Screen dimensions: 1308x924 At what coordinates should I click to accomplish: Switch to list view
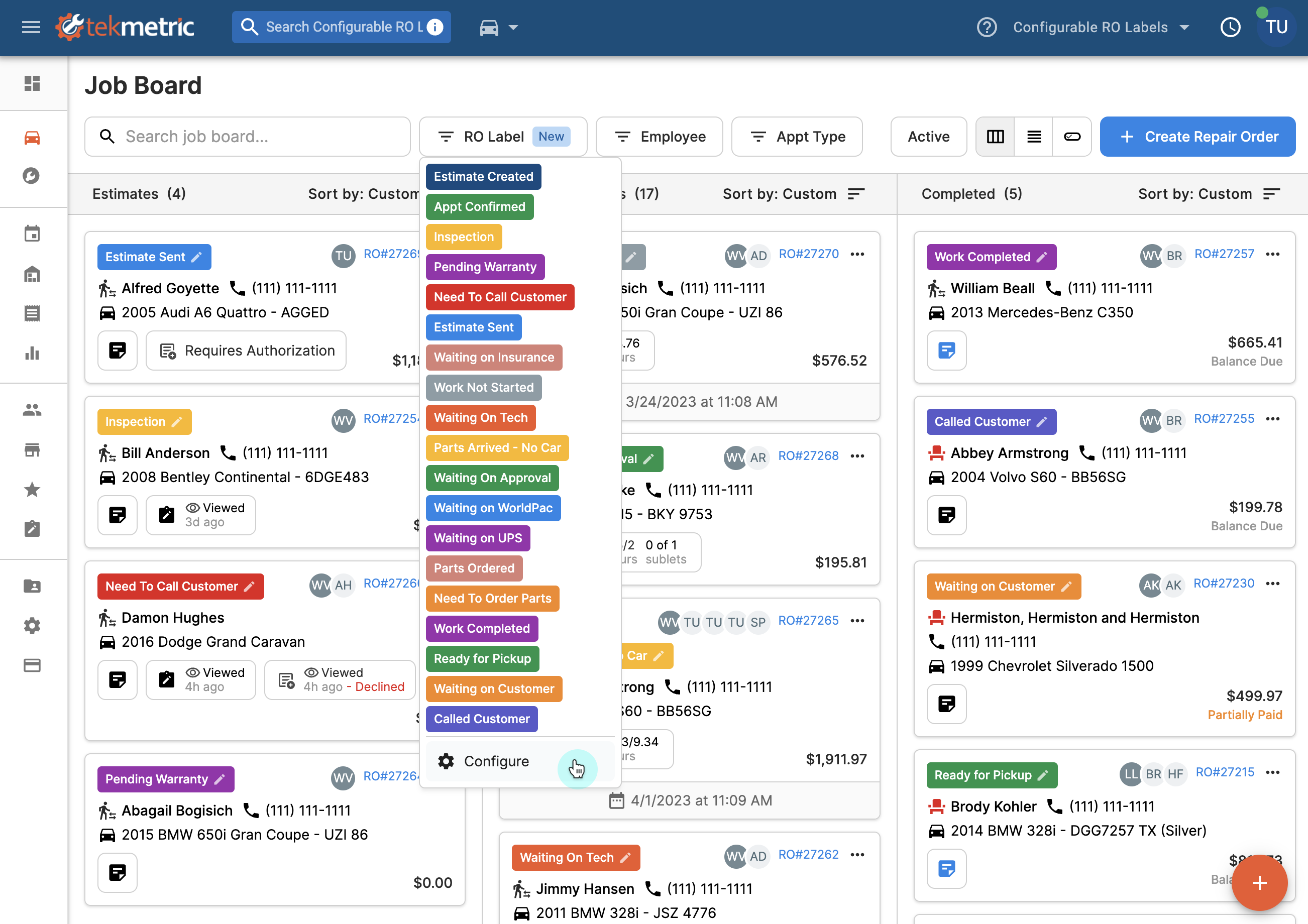(1033, 137)
